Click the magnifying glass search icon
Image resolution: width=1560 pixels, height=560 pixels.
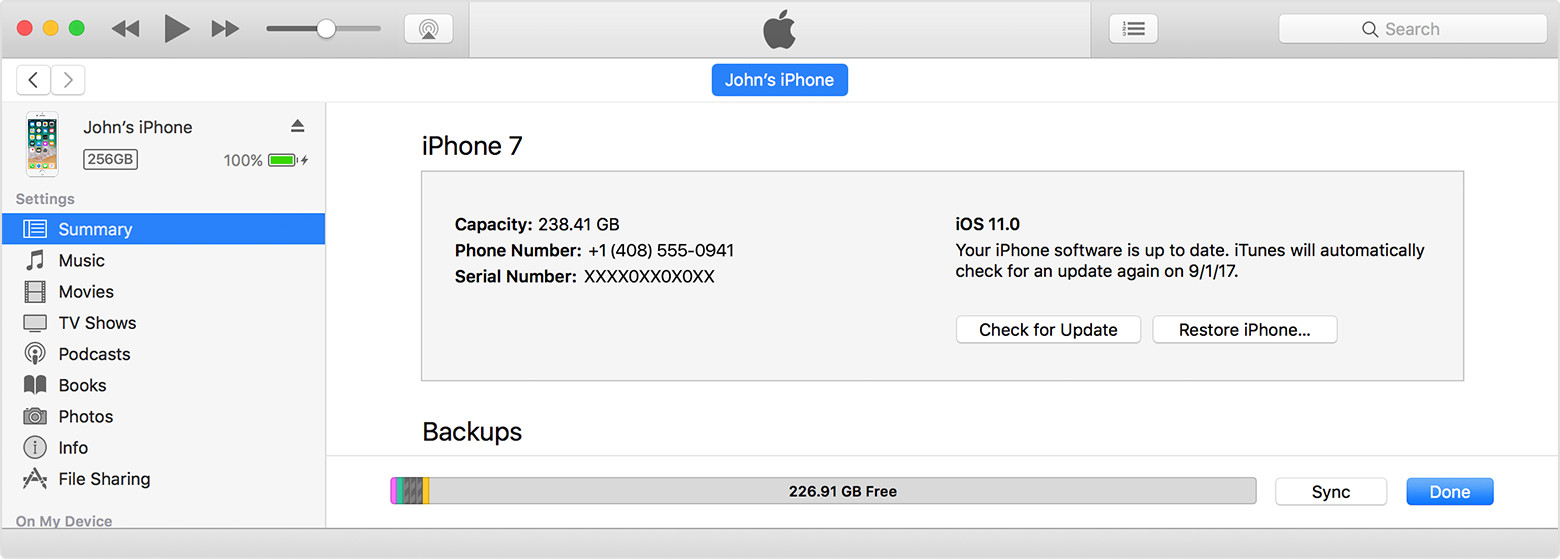tap(1370, 30)
